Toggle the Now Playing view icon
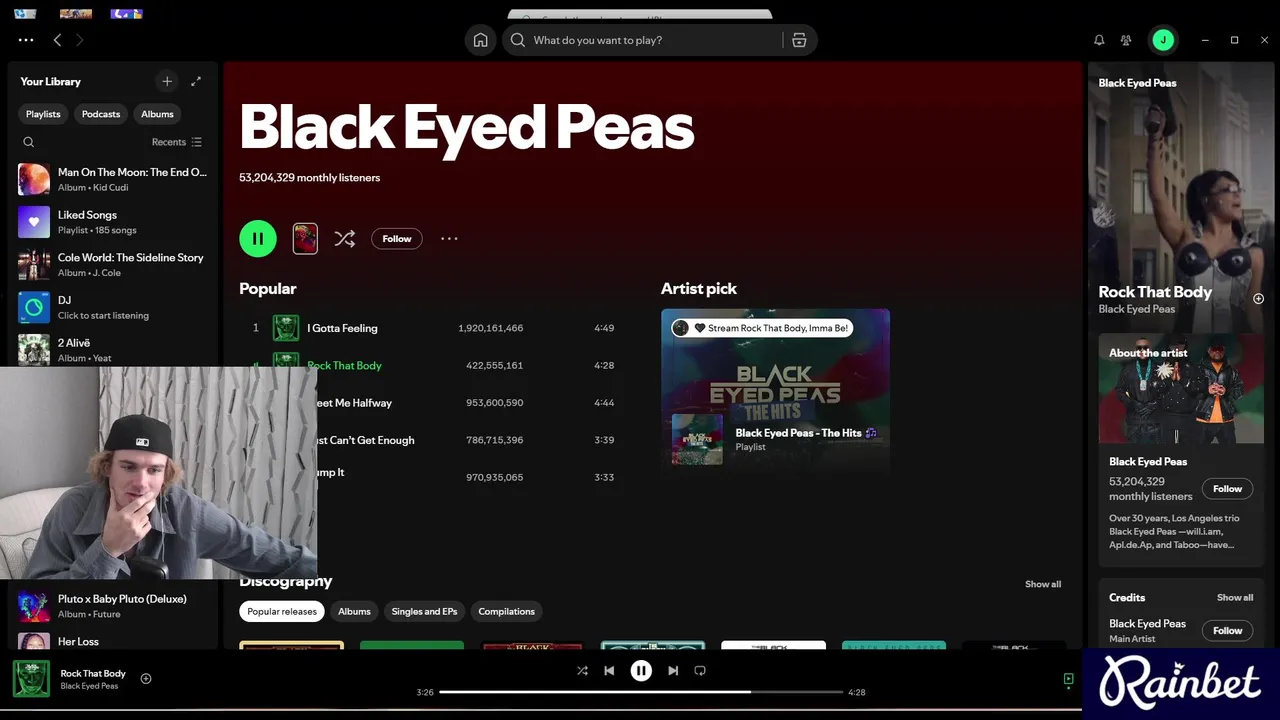The height and width of the screenshot is (720, 1280). click(x=1068, y=679)
